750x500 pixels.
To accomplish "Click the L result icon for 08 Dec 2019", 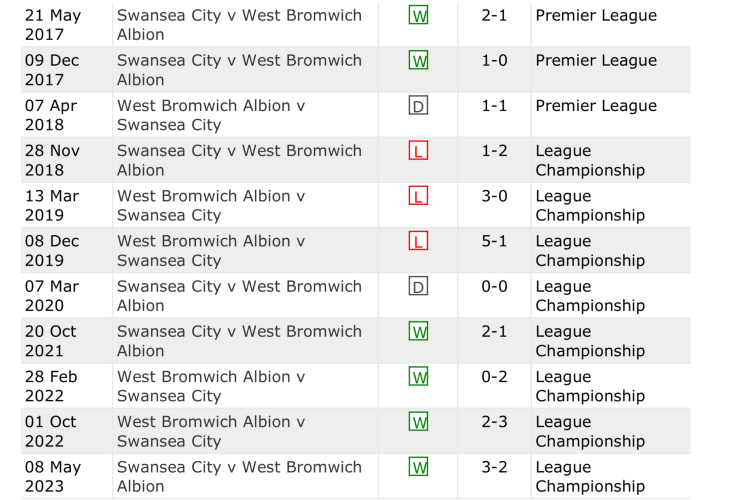I will (x=419, y=241).
